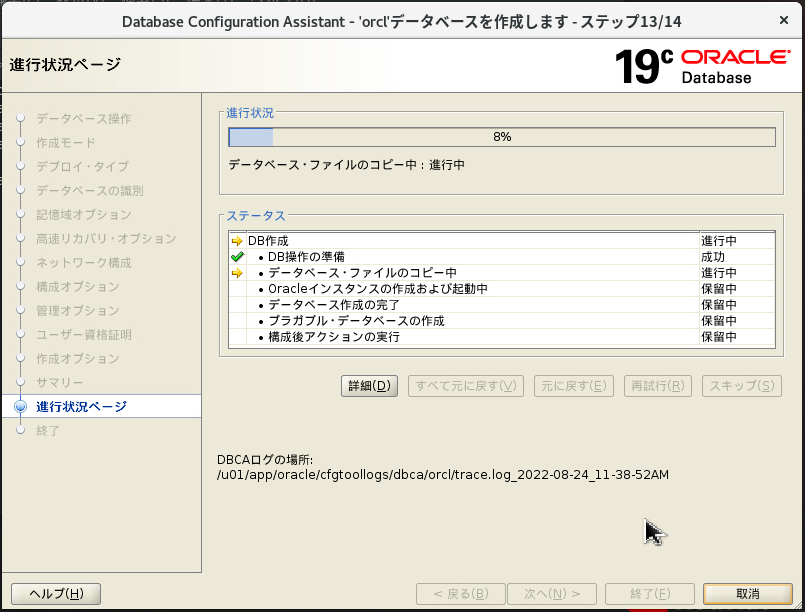Image resolution: width=805 pixels, height=612 pixels.
Task: Click the highlighted 進行状況ページ step circle
Action: pyautogui.click(x=22, y=407)
